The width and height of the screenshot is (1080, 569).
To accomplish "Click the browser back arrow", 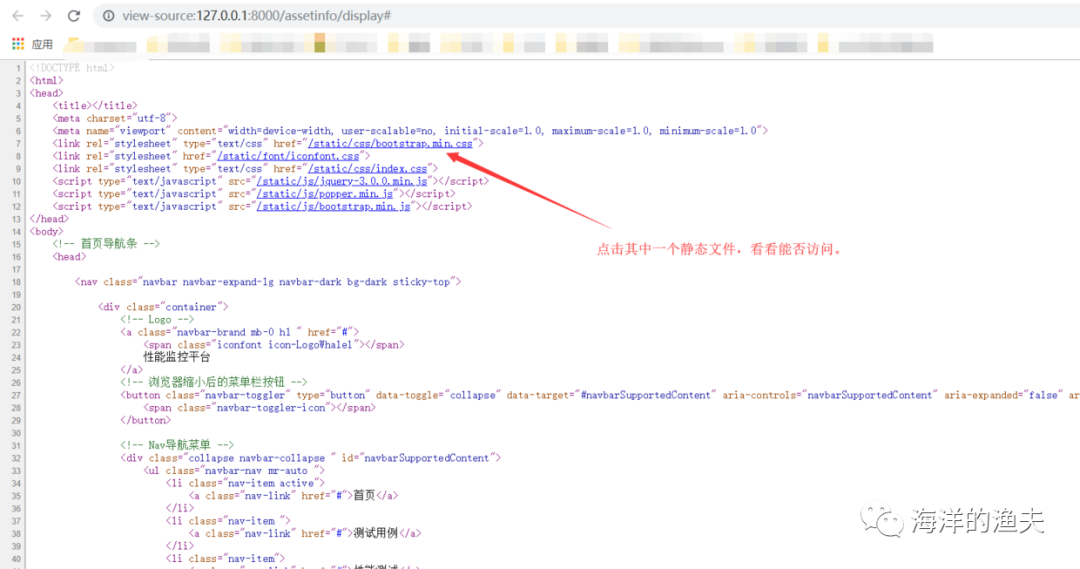I will coord(18,16).
